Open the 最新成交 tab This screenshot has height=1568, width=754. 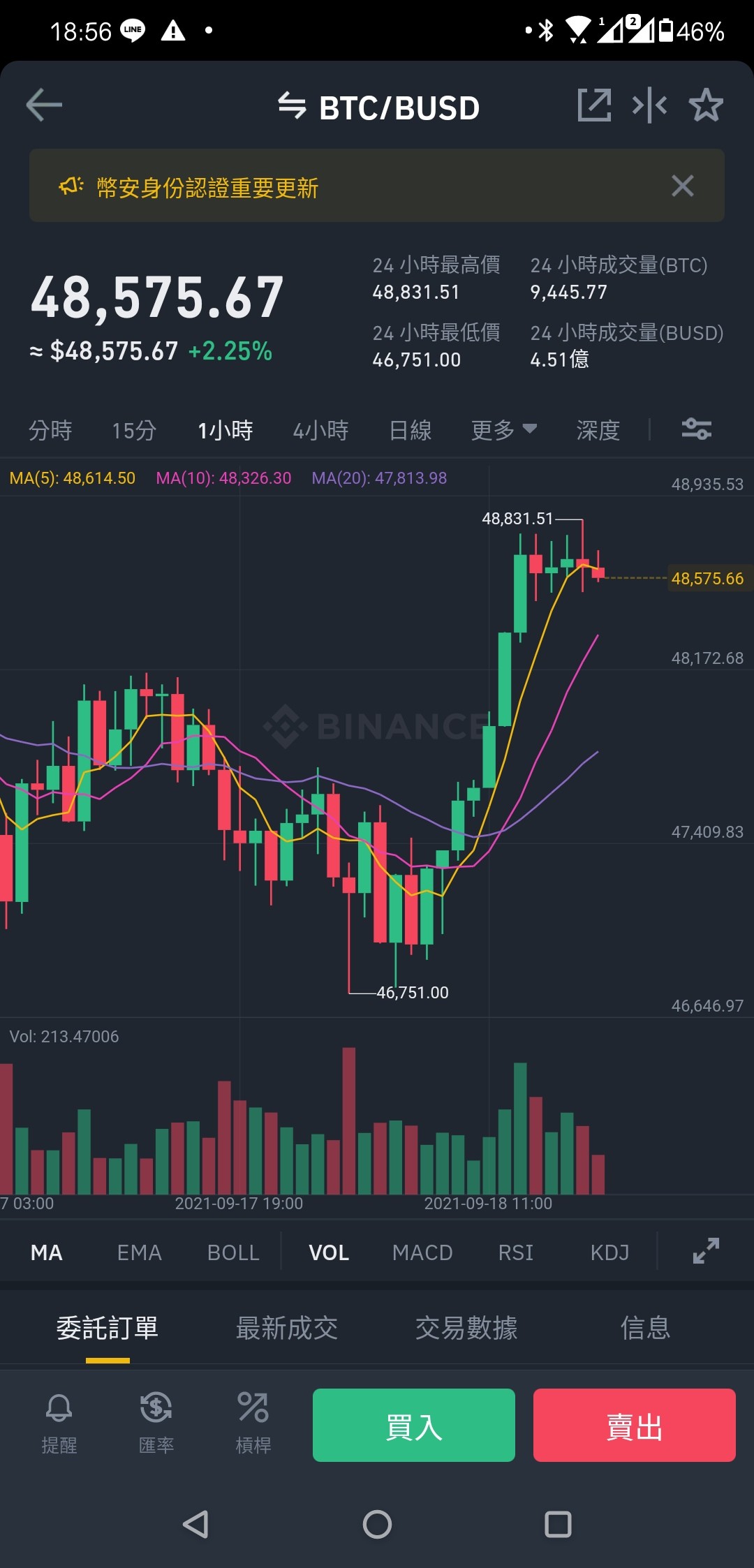[287, 1327]
